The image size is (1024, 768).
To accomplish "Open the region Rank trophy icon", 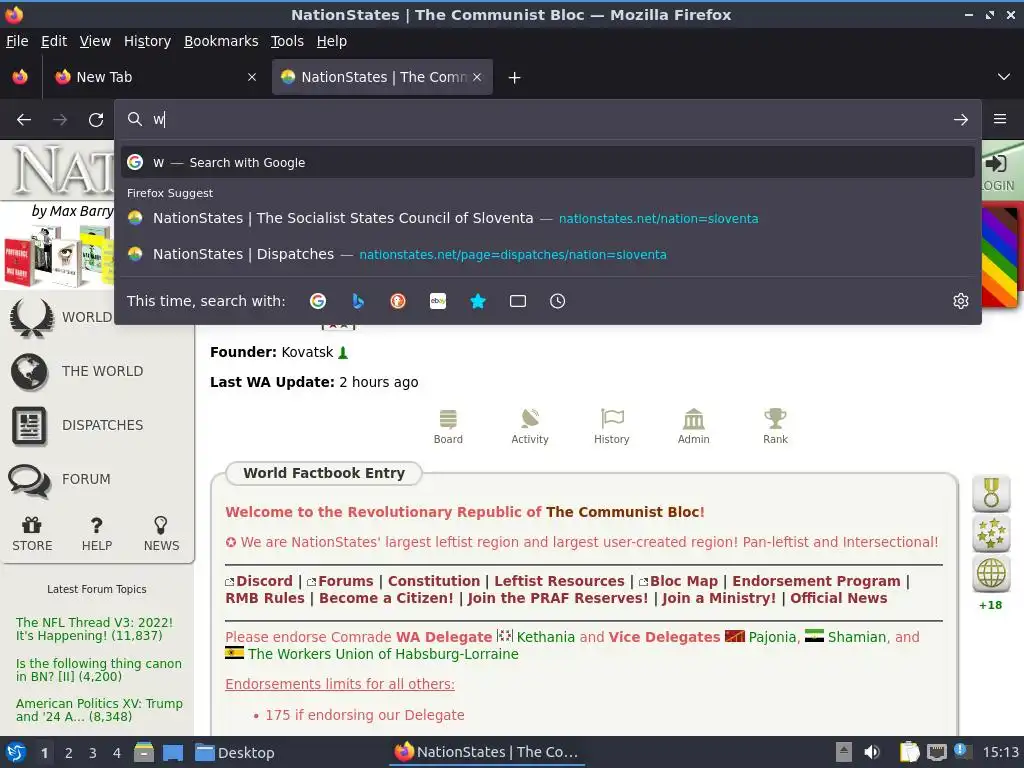I will coord(775,426).
